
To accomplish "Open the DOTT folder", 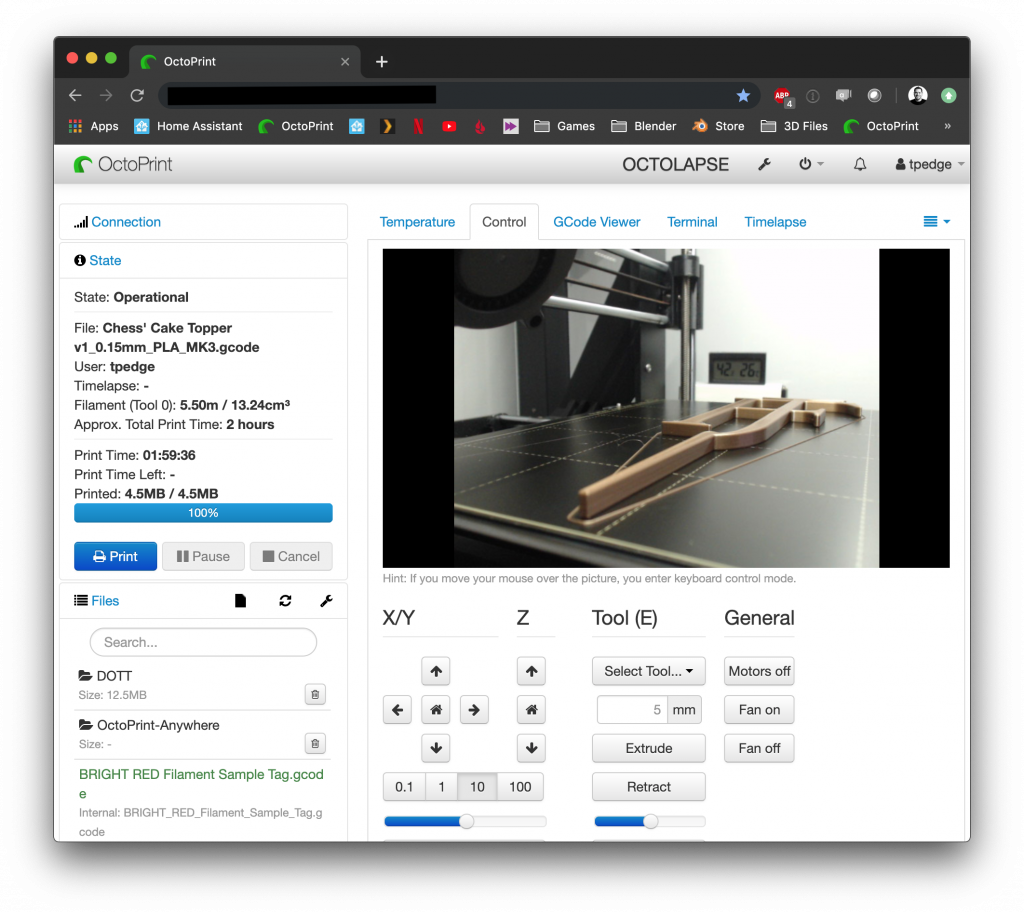I will pyautogui.click(x=114, y=676).
